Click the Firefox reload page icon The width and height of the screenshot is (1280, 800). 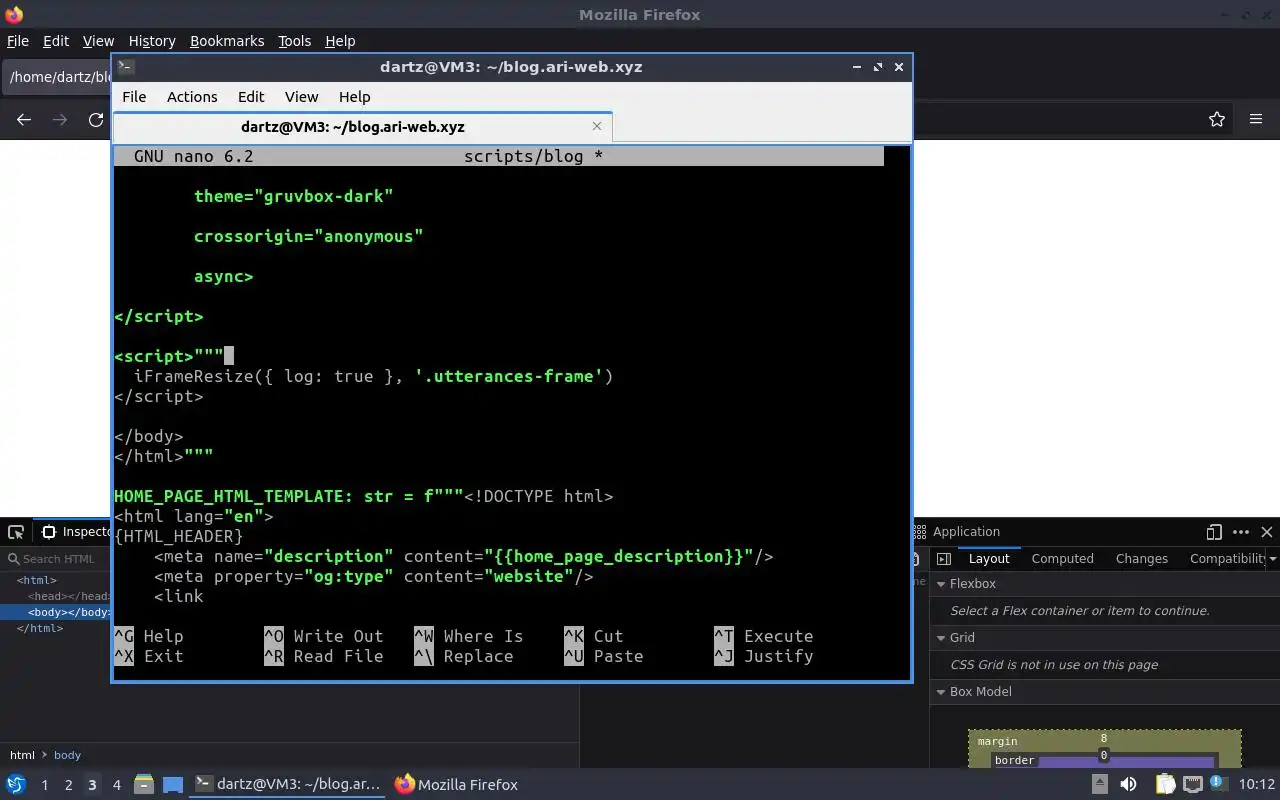click(96, 119)
